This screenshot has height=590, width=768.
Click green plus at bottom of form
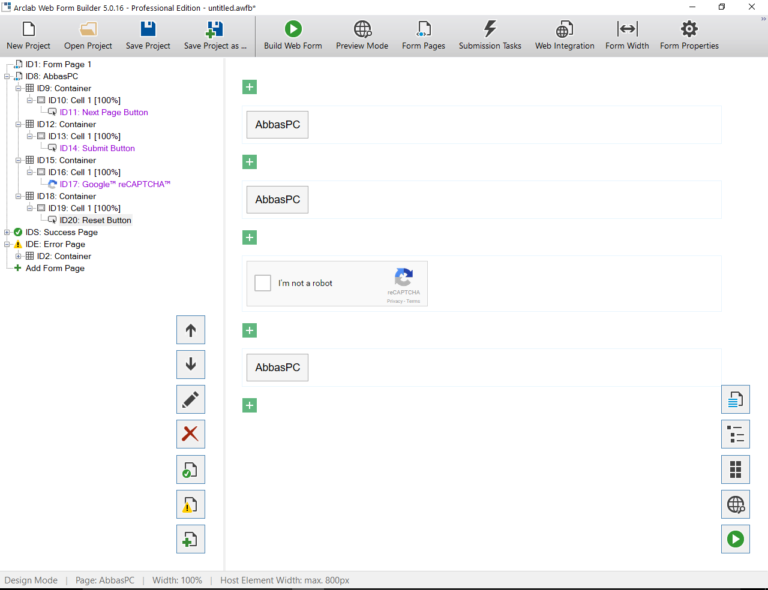pyautogui.click(x=249, y=405)
